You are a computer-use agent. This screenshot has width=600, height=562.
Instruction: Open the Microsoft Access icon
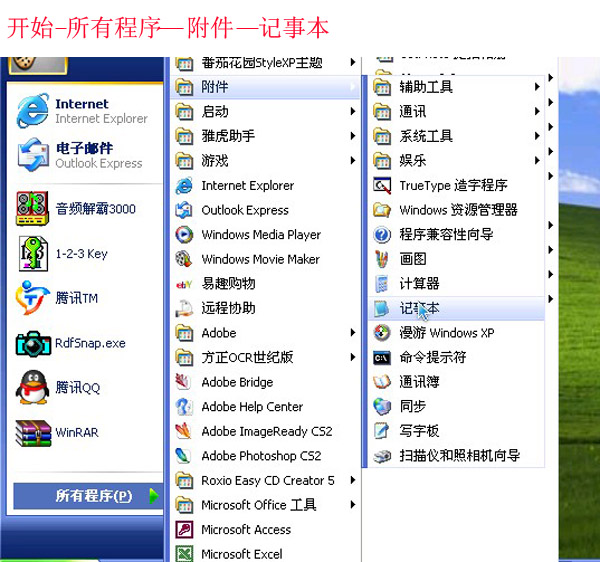pos(184,529)
